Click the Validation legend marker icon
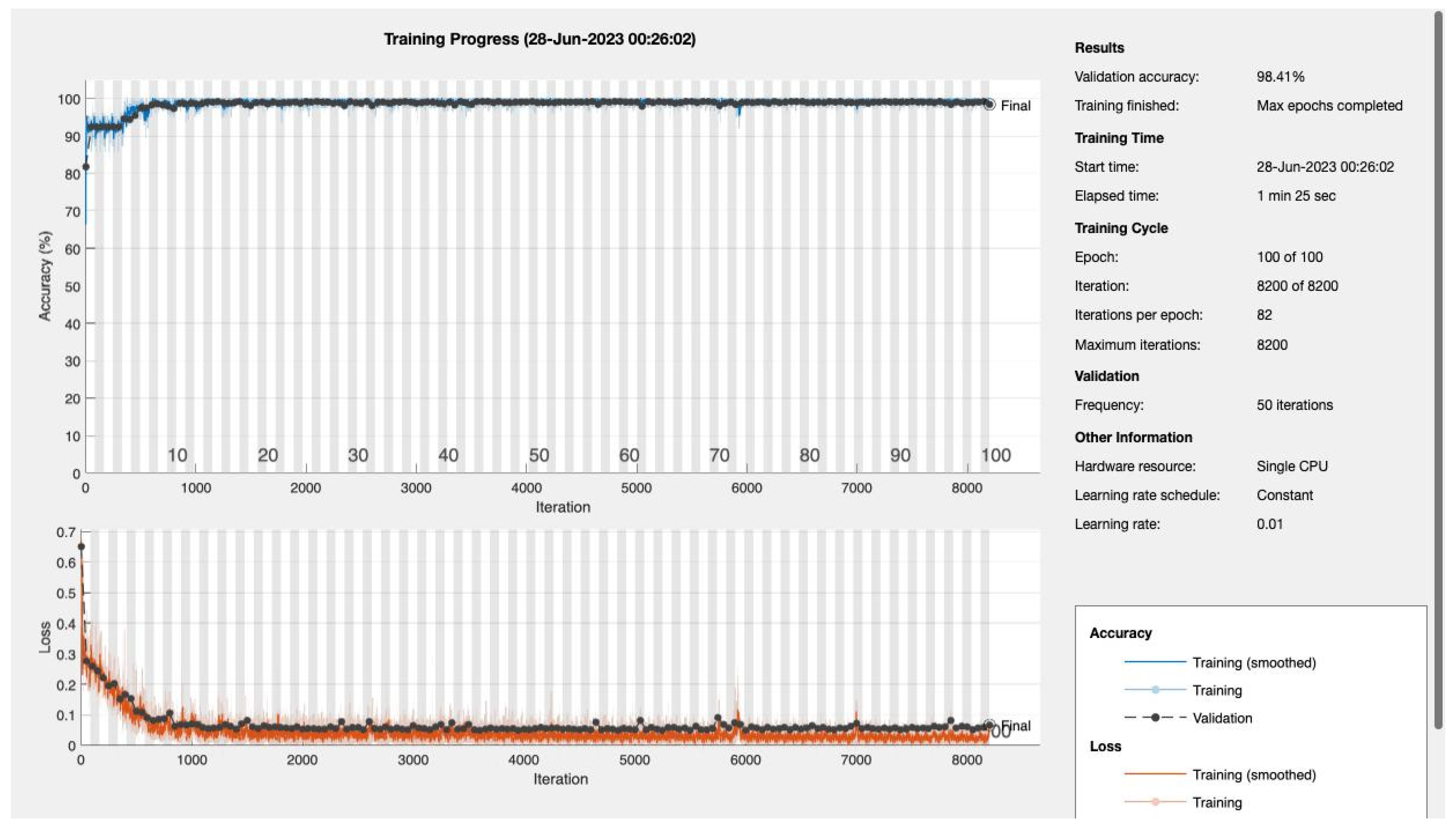Viewport: 1456px width, 827px height. pyautogui.click(x=1155, y=717)
